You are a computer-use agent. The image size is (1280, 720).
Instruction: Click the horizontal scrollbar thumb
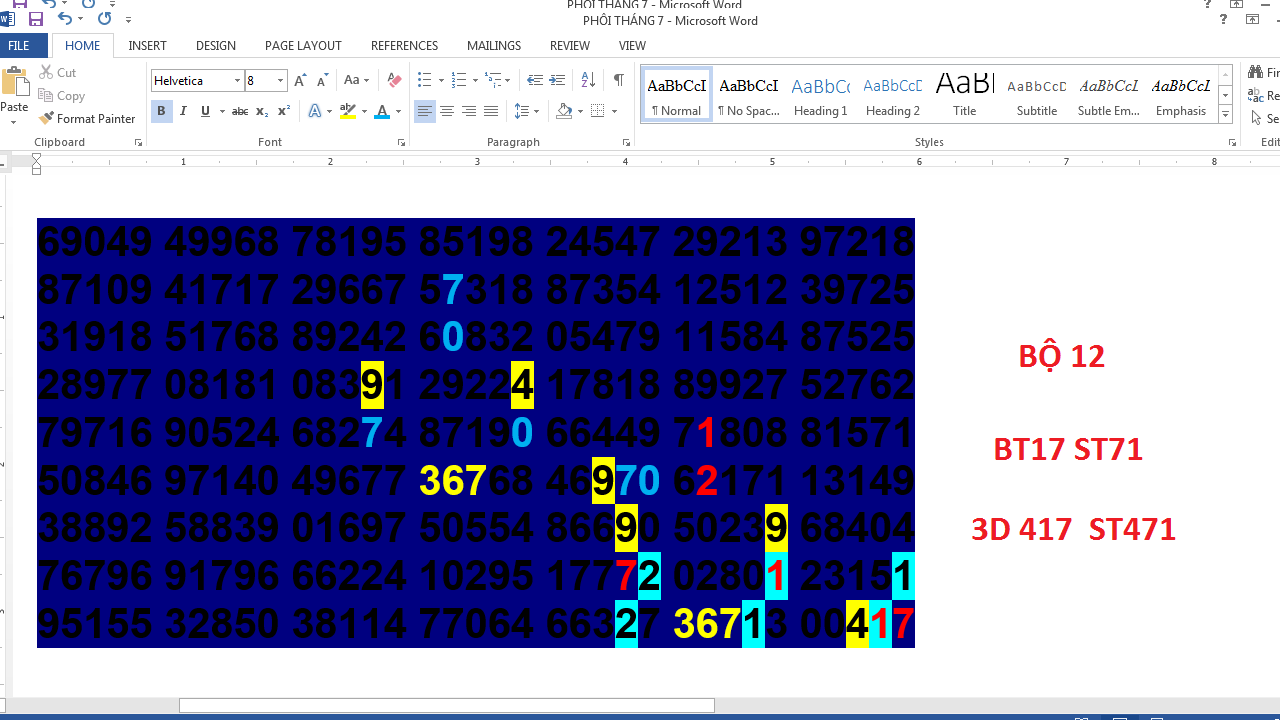click(x=447, y=705)
